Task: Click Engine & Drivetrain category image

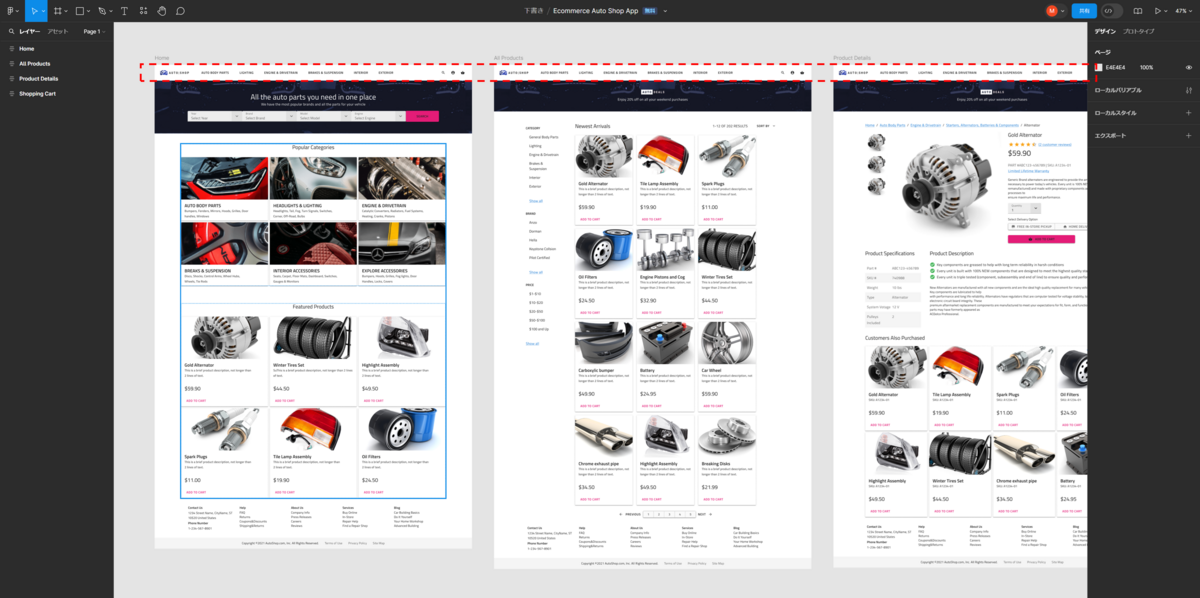Action: click(401, 178)
